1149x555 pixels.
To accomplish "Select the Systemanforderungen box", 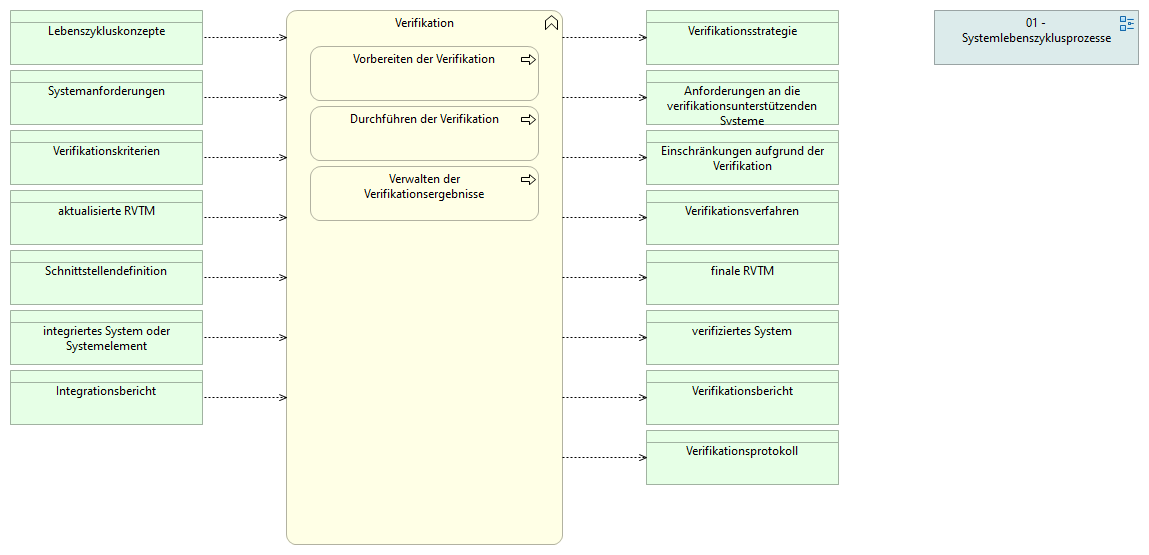I will pyautogui.click(x=106, y=98).
